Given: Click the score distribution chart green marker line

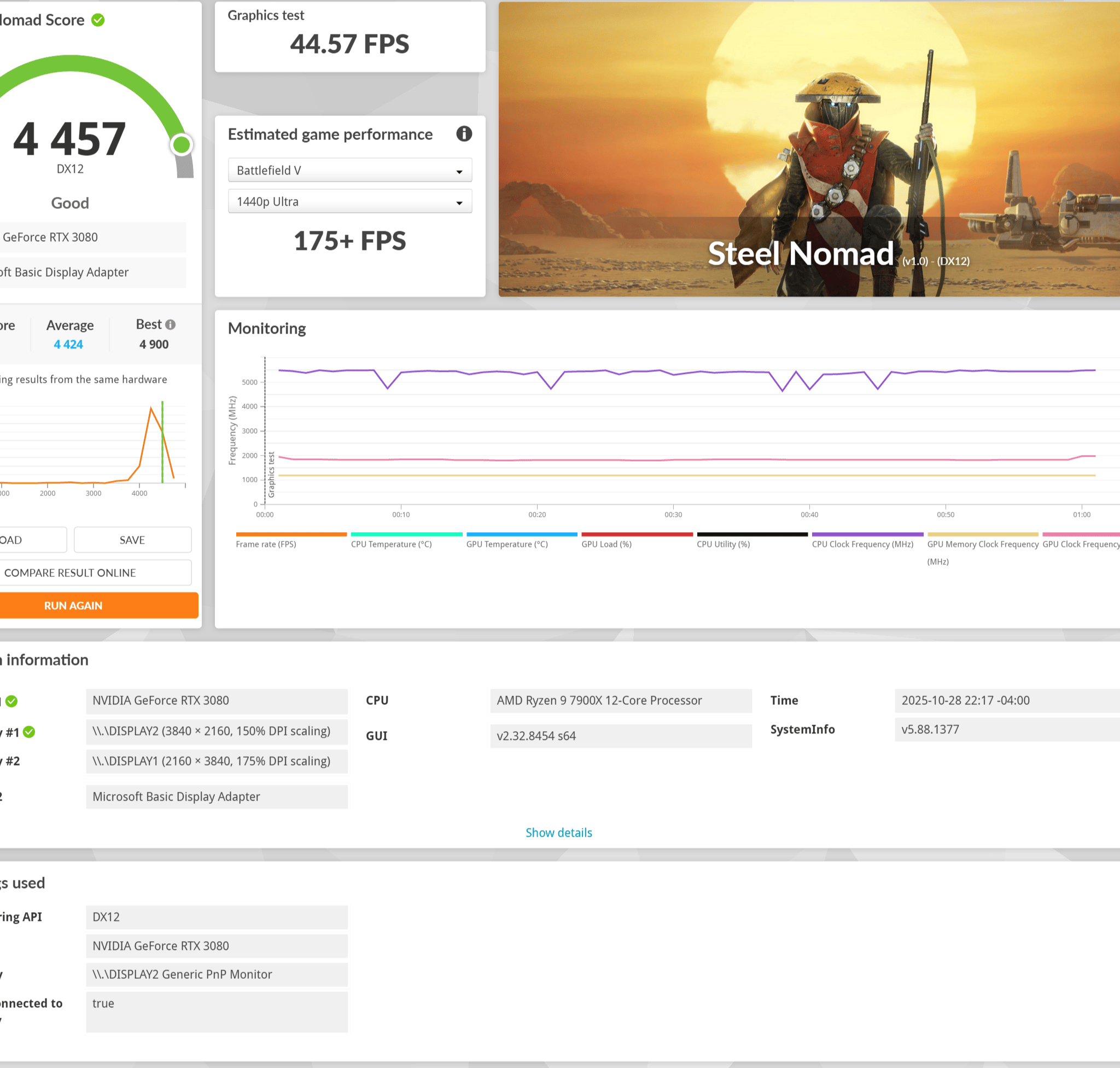Looking at the screenshot, I should coord(162,442).
